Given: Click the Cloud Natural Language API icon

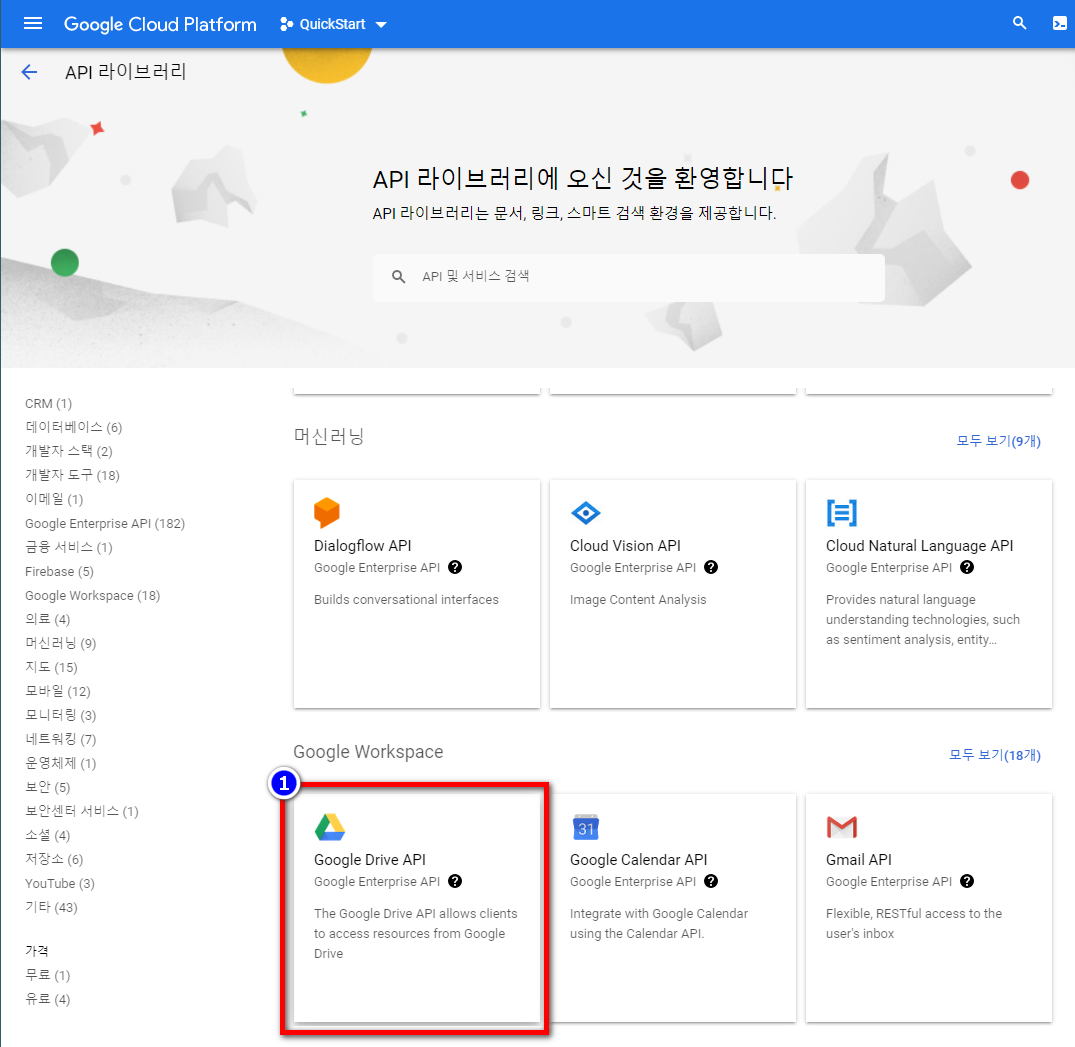Looking at the screenshot, I should pyautogui.click(x=841, y=512).
